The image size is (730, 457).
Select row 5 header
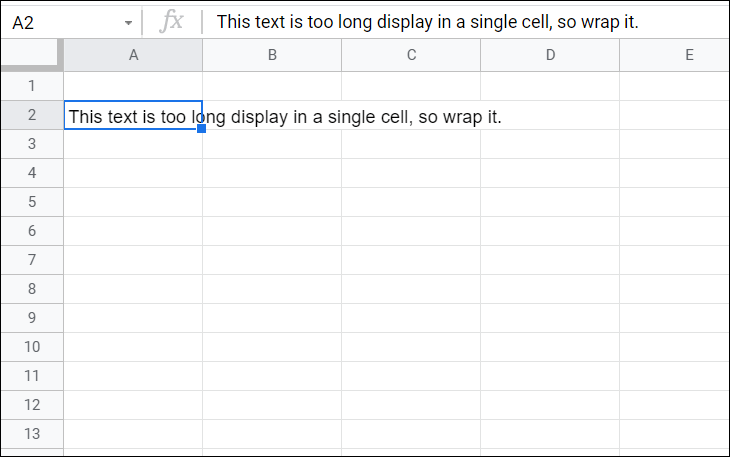click(x=32, y=202)
